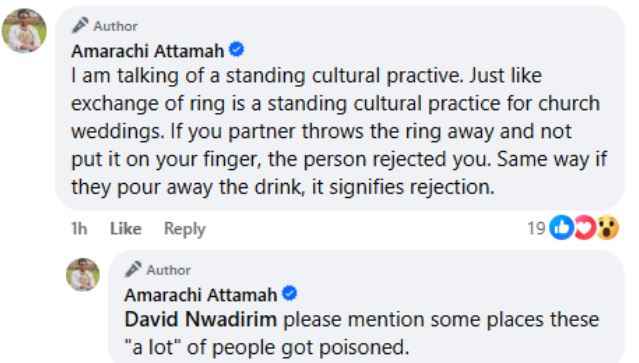The width and height of the screenshot is (639, 363).
Task: Click the first comment's text about cultural practice
Action: coord(339,131)
